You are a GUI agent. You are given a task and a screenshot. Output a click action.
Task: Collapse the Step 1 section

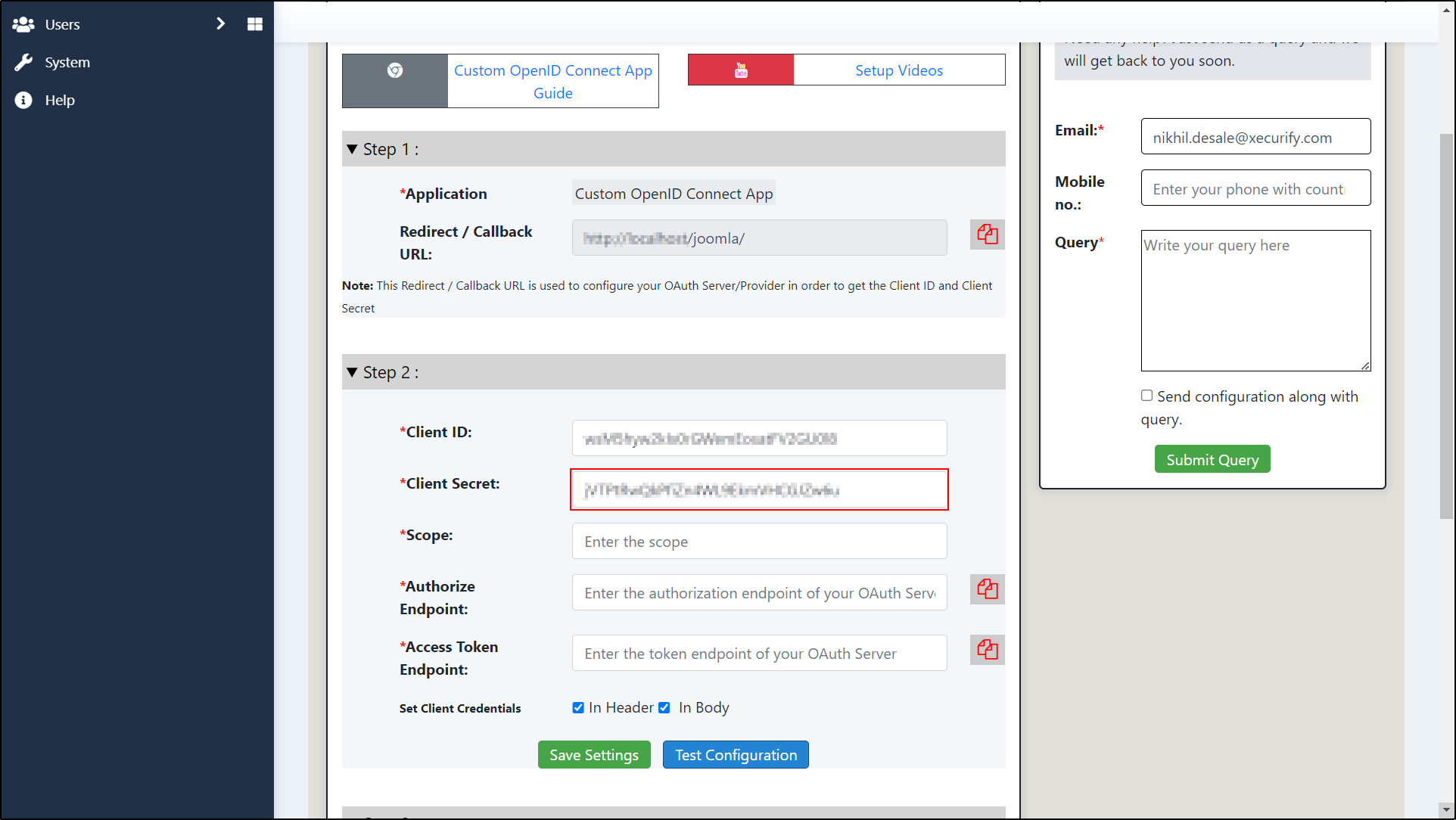(x=352, y=149)
